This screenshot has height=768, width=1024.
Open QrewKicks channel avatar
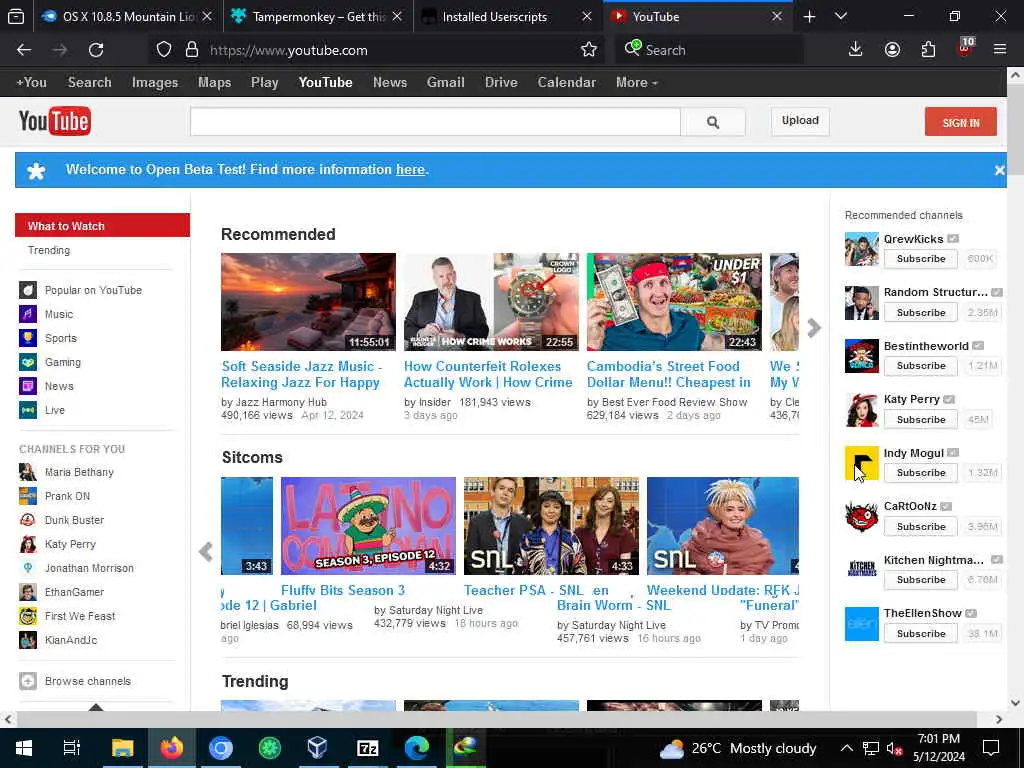pos(861,249)
